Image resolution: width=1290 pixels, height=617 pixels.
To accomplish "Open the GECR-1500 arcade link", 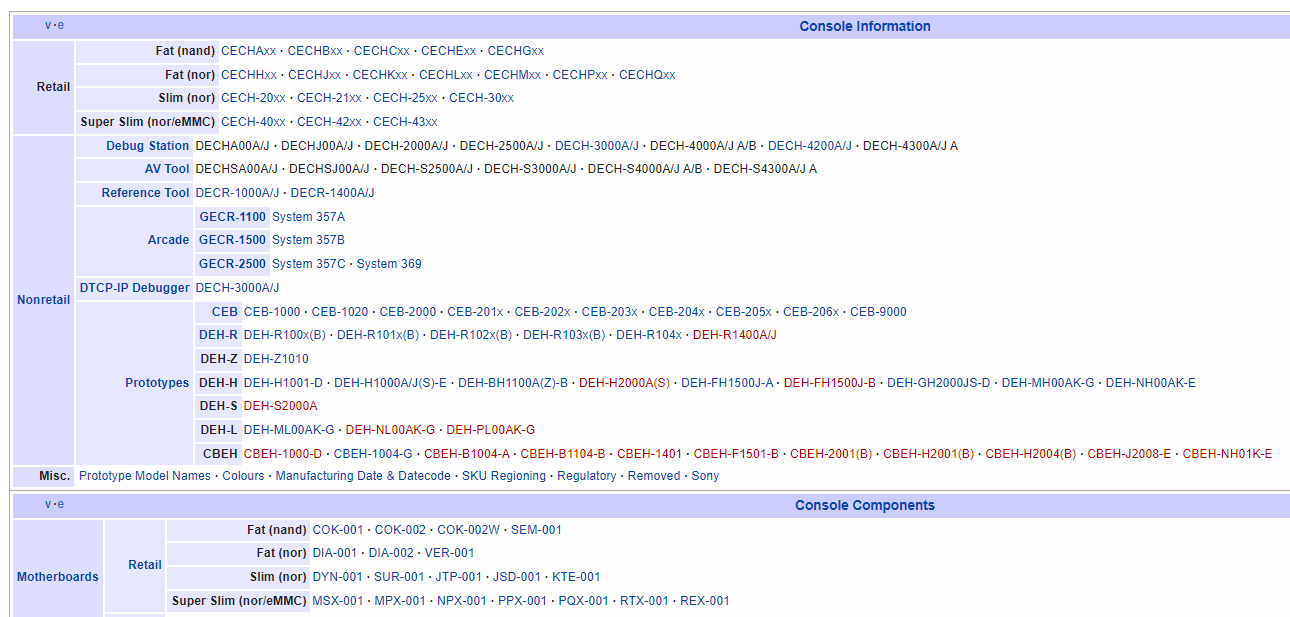I will [x=233, y=240].
